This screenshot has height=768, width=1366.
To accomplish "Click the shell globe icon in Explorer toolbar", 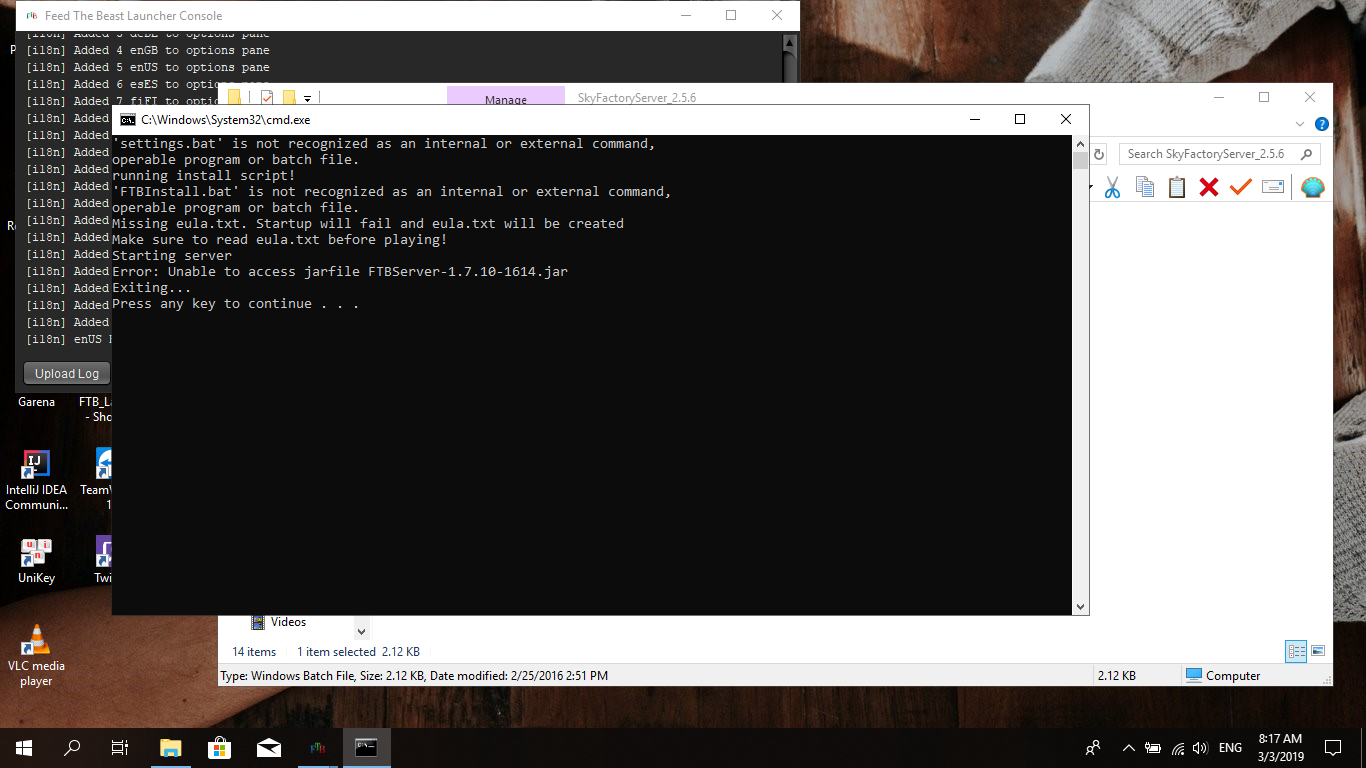I will tap(1313, 187).
